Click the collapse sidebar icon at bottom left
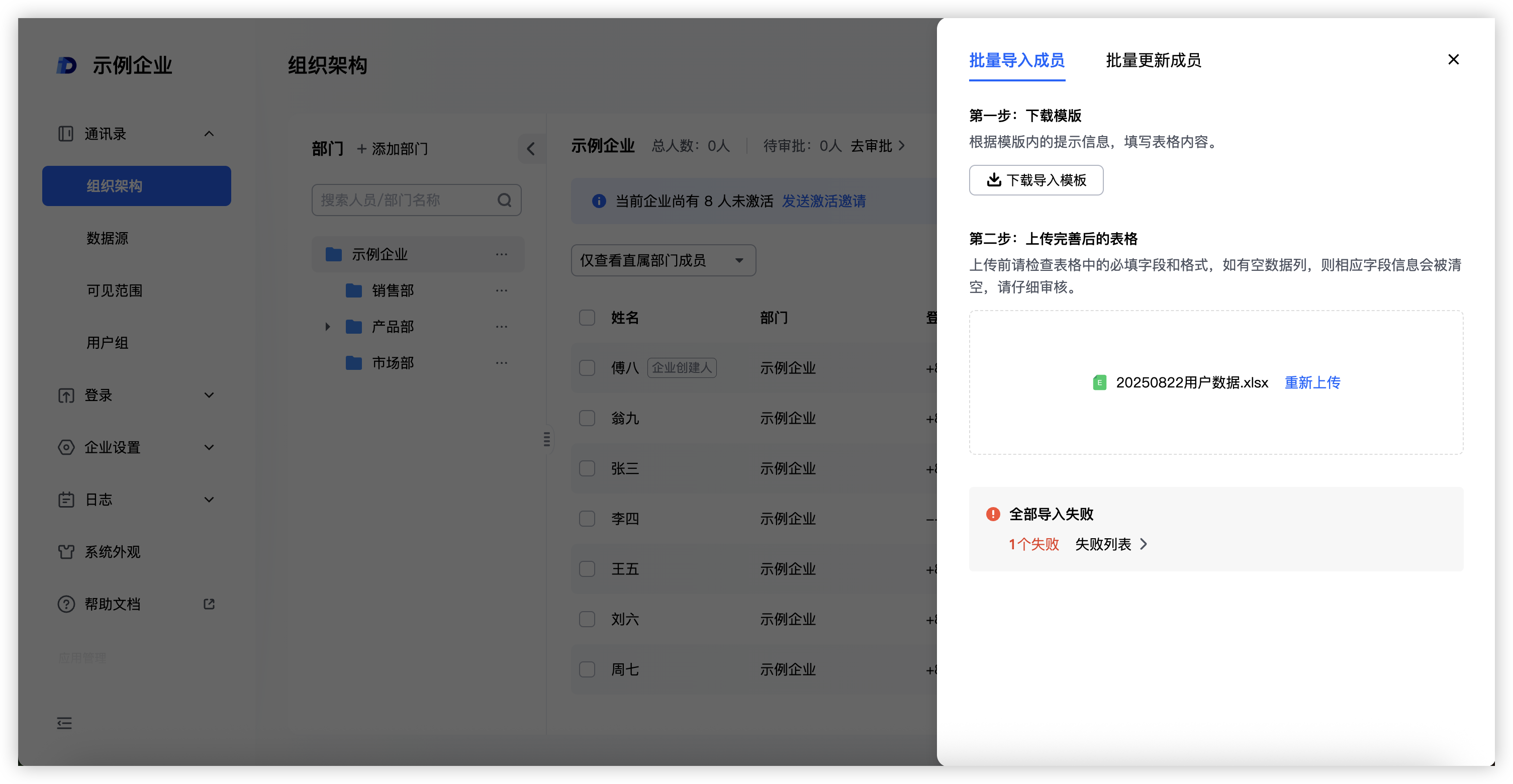 pos(65,723)
